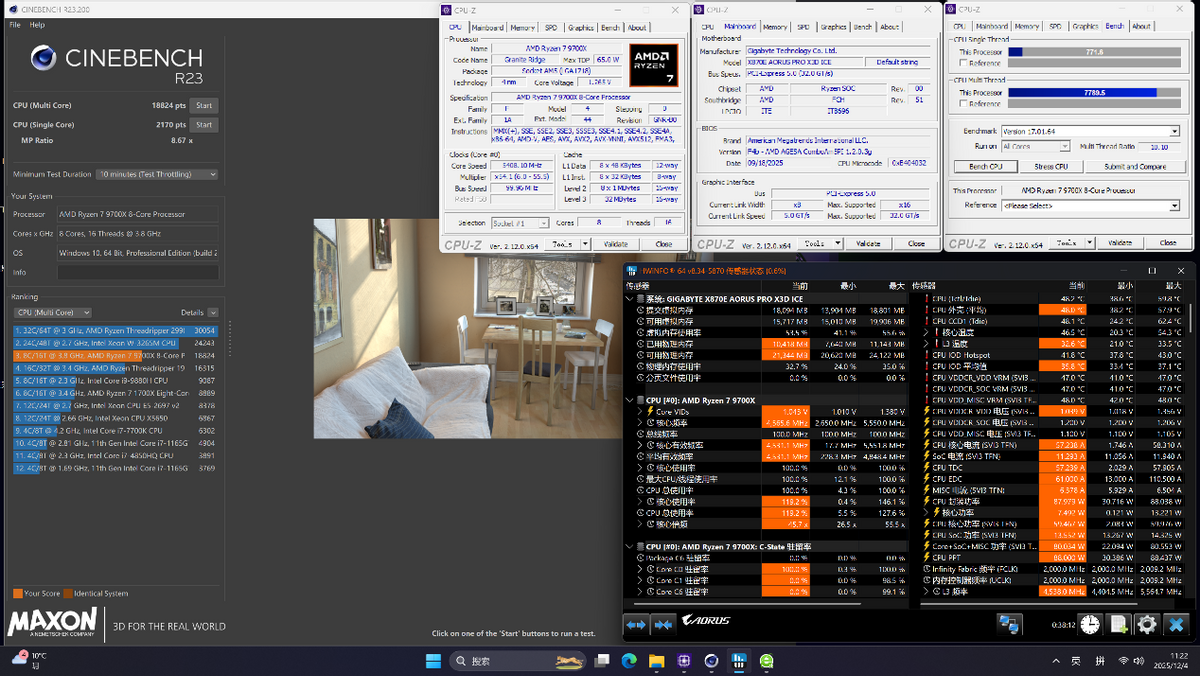
Task: Click Submit and Compare button
Action: click(x=1135, y=167)
